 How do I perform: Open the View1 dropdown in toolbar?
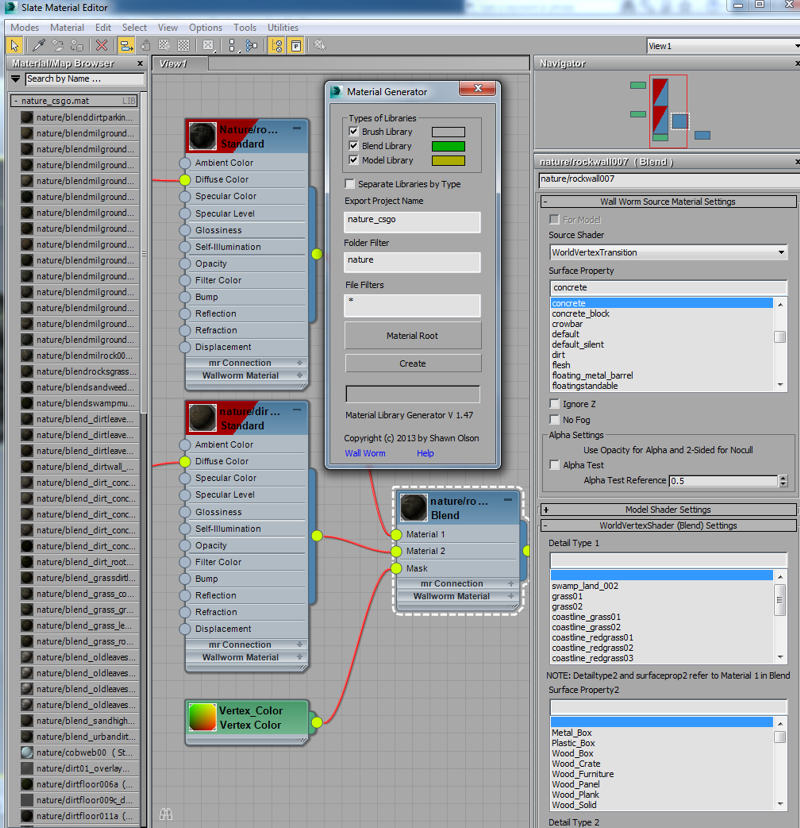(723, 46)
